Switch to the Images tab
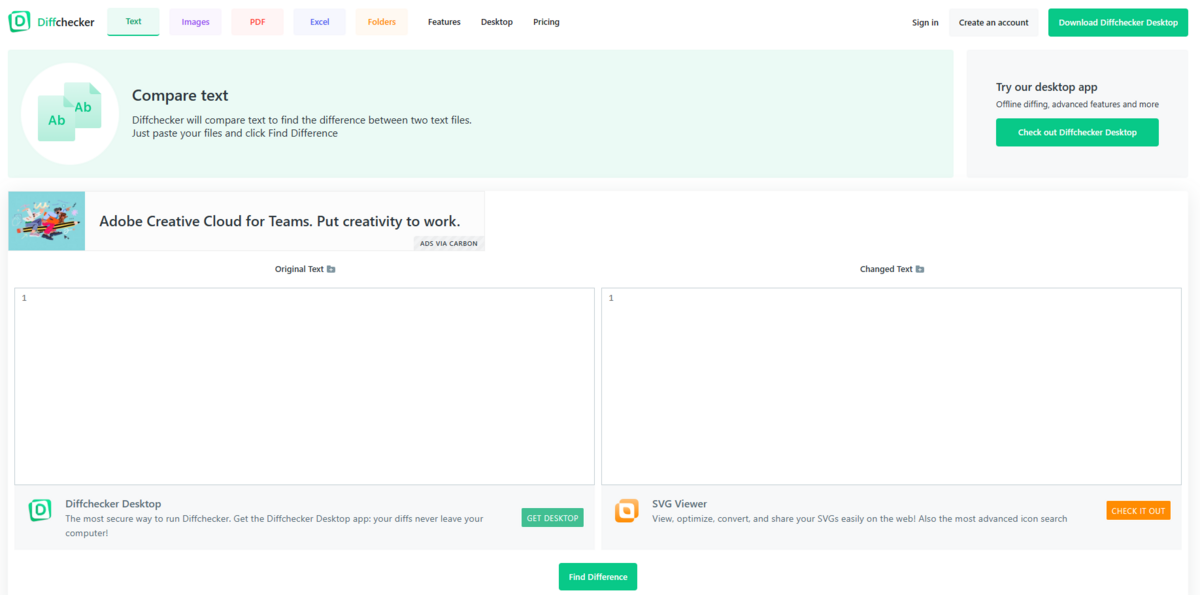The width and height of the screenshot is (1200, 595). click(x=195, y=22)
